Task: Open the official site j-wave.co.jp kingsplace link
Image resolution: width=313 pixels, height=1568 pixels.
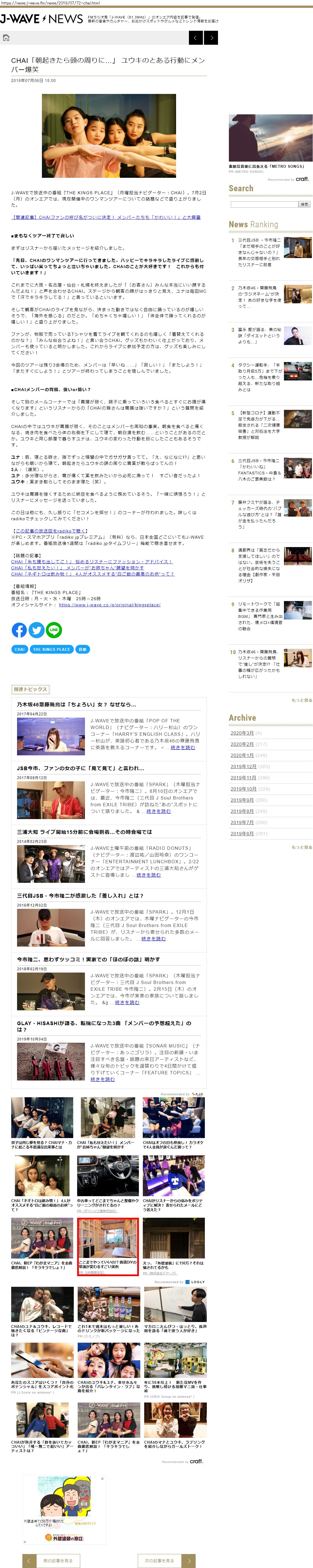Action: (110, 604)
